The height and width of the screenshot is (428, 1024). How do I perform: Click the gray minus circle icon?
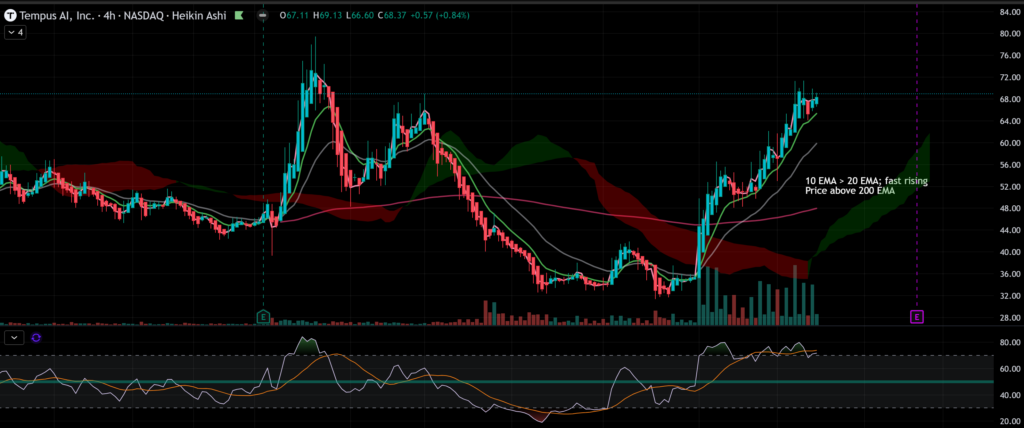click(262, 16)
